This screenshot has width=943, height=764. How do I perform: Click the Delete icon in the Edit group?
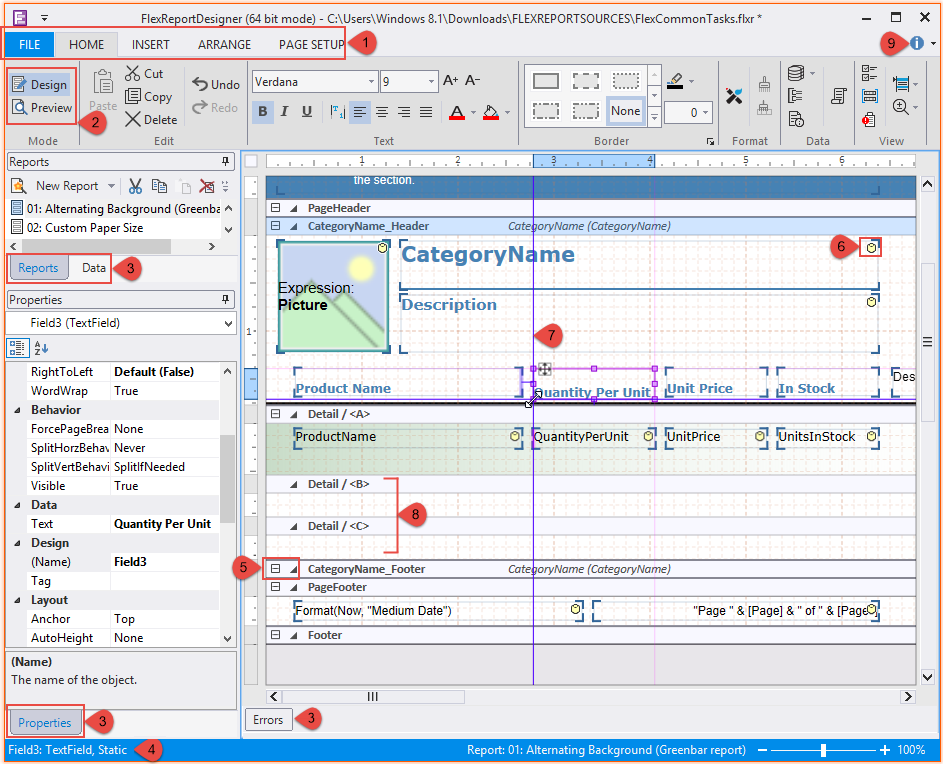click(134, 119)
